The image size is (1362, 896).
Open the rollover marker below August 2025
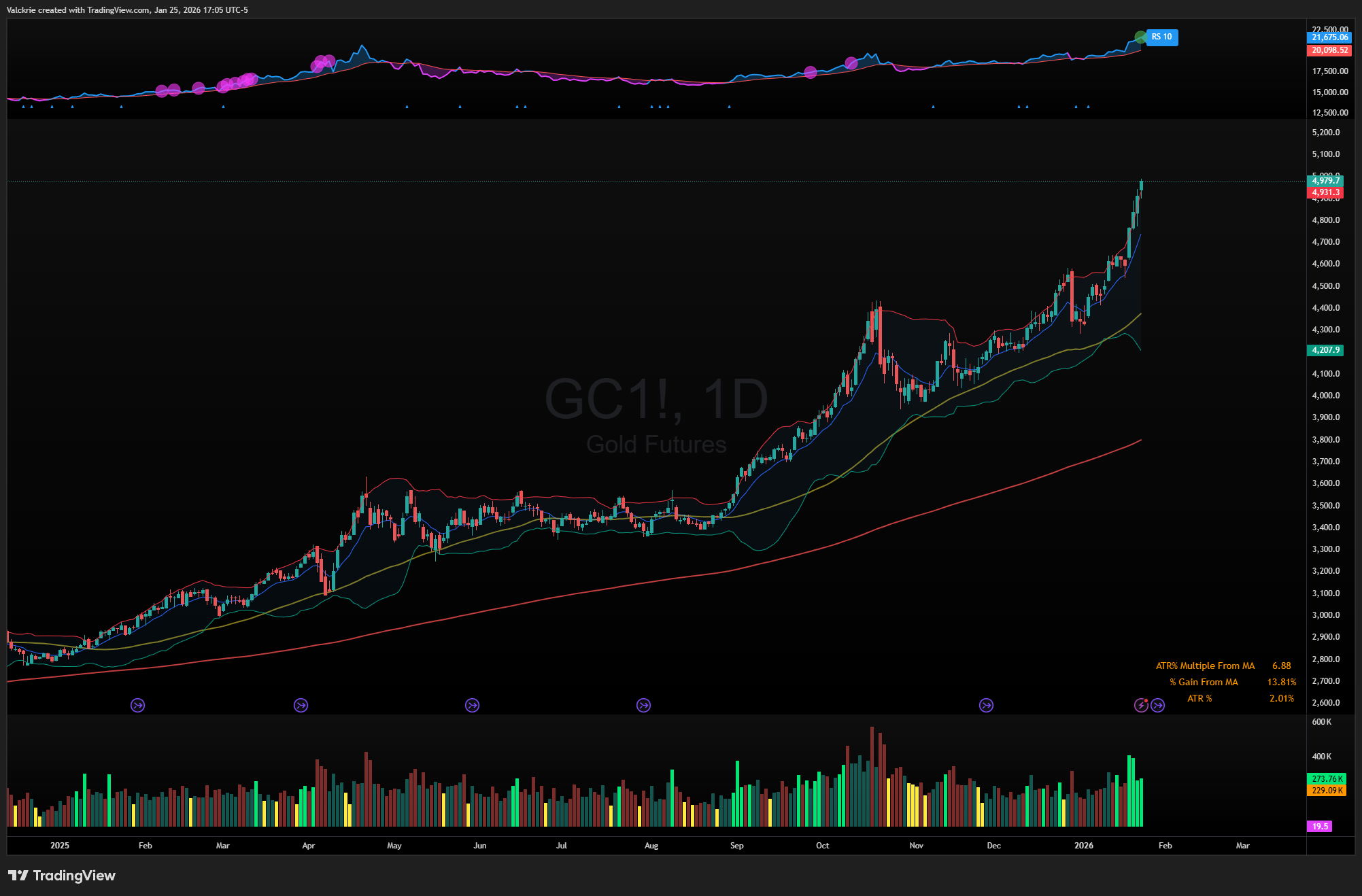click(644, 706)
